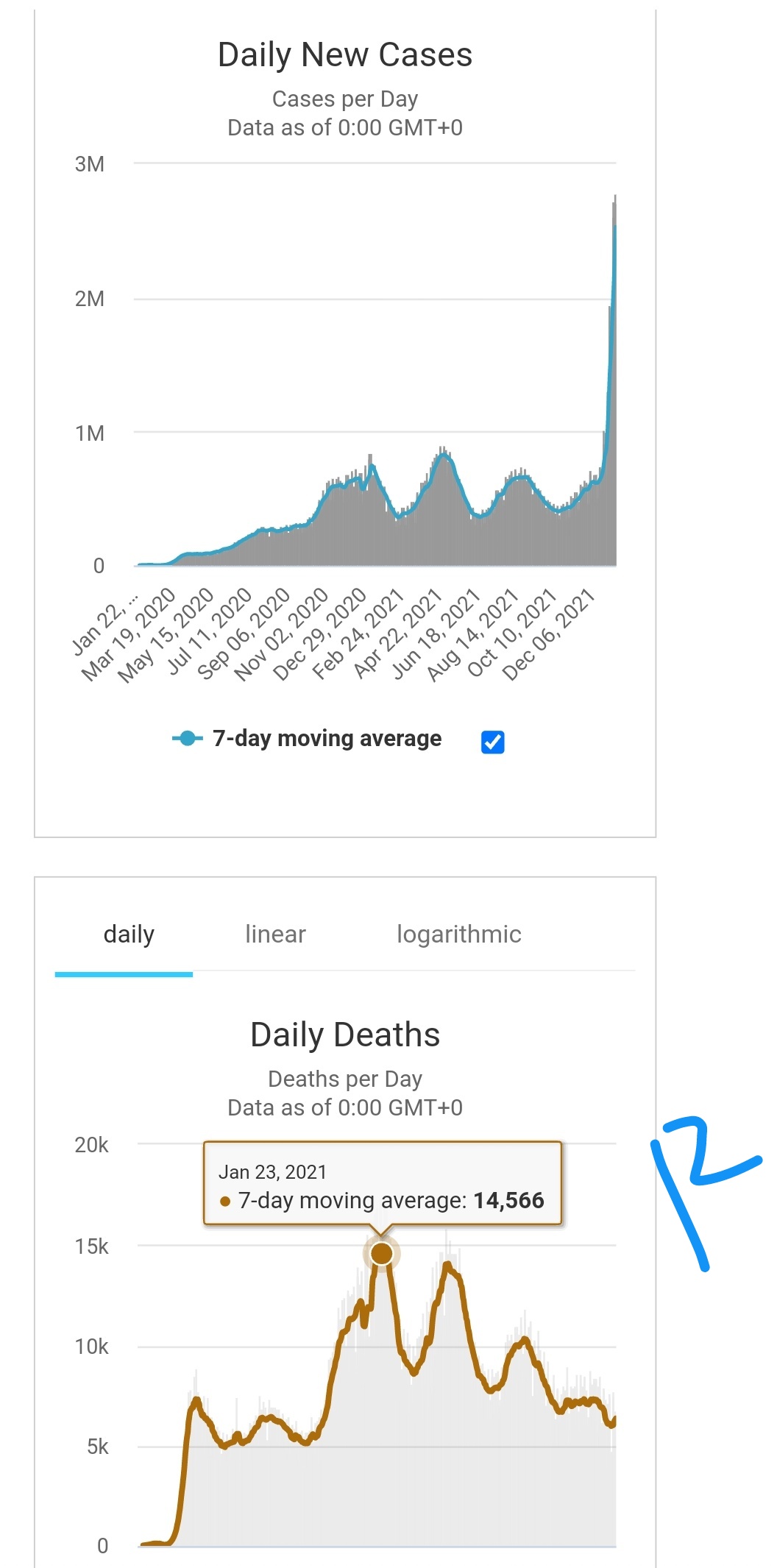Screen dimensions: 777x1568
Task: Click the 3M y-axis label
Action: pos(89,164)
